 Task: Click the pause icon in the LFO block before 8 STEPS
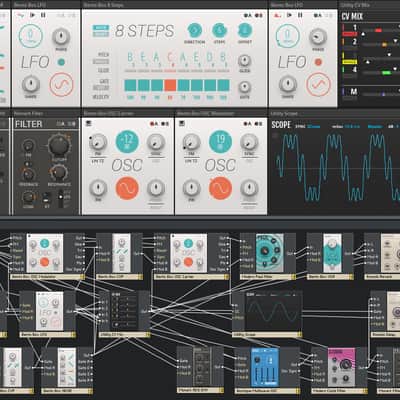[x=43, y=15]
